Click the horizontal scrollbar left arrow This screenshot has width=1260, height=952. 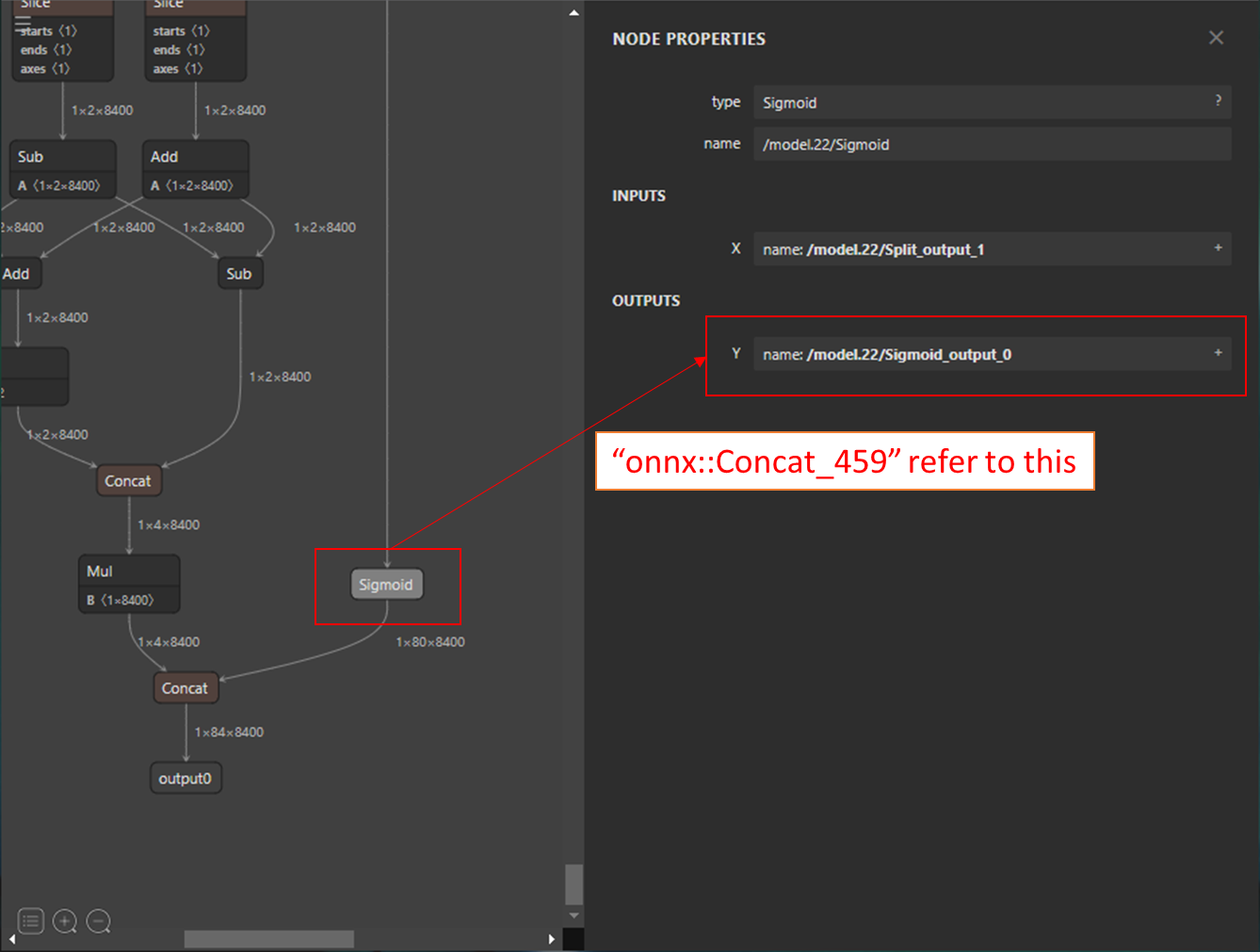[x=11, y=939]
